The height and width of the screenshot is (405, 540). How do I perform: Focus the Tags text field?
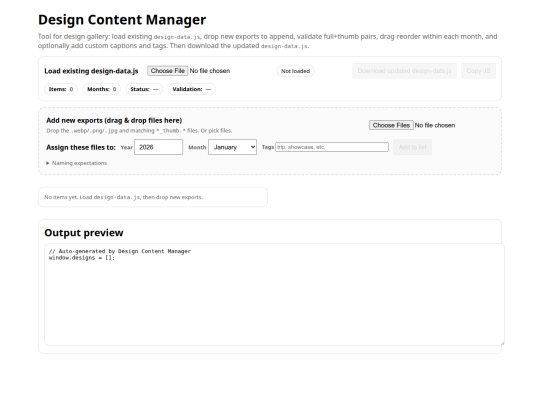pyautogui.click(x=332, y=147)
